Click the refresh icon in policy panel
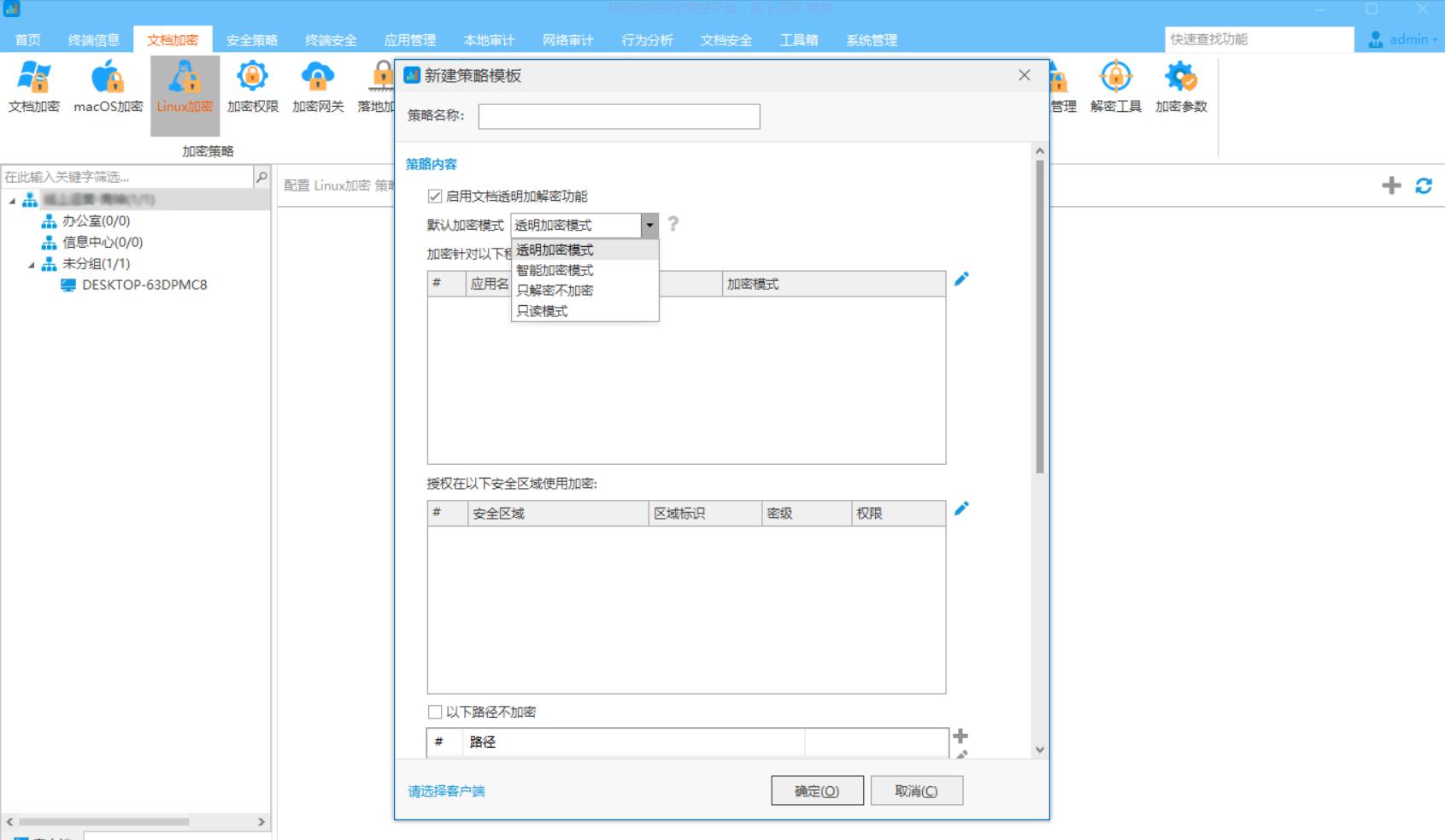1445x840 pixels. 1424,185
